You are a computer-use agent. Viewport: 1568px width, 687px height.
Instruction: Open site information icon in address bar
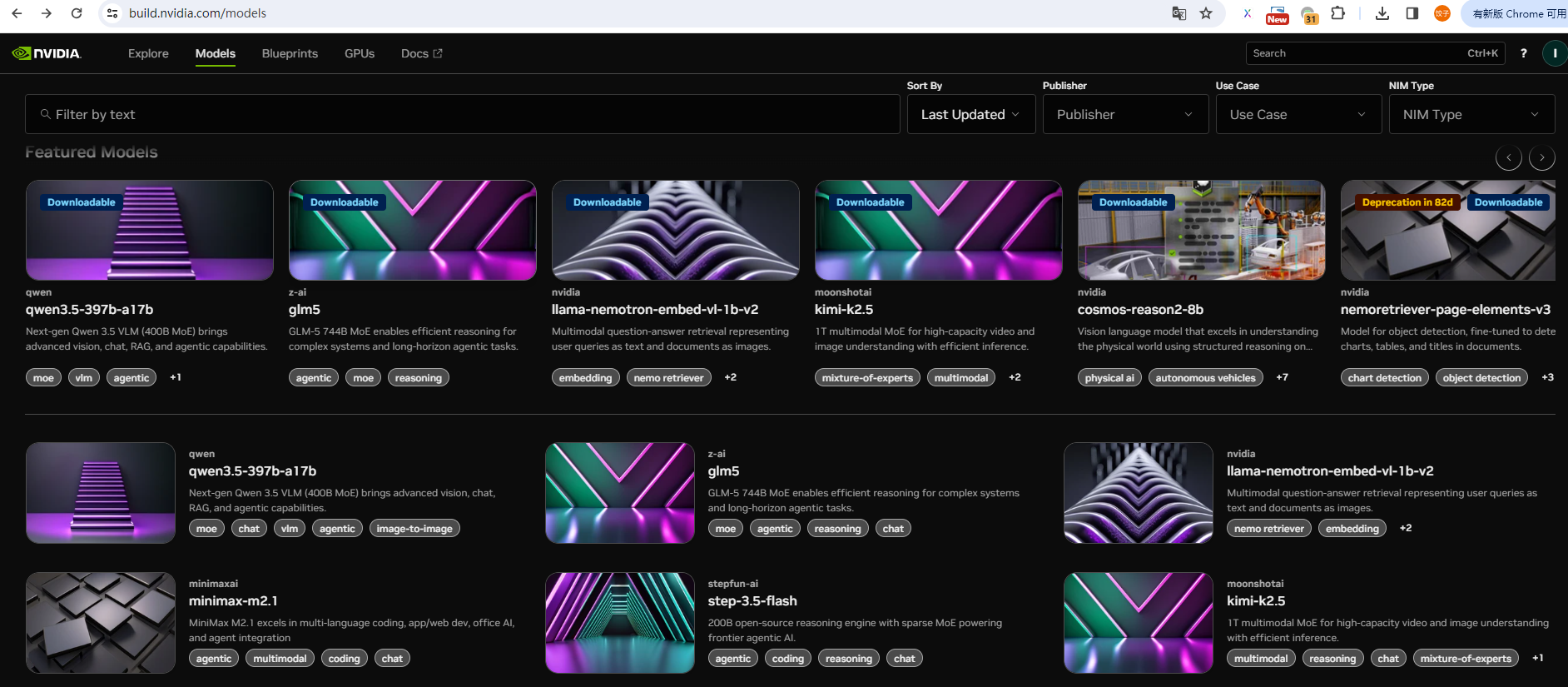(112, 13)
